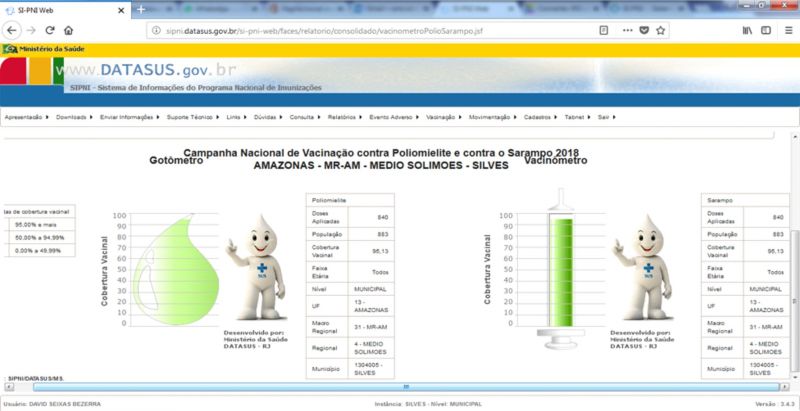Open the Consulta menu
The width and height of the screenshot is (800, 411).
(x=305, y=117)
